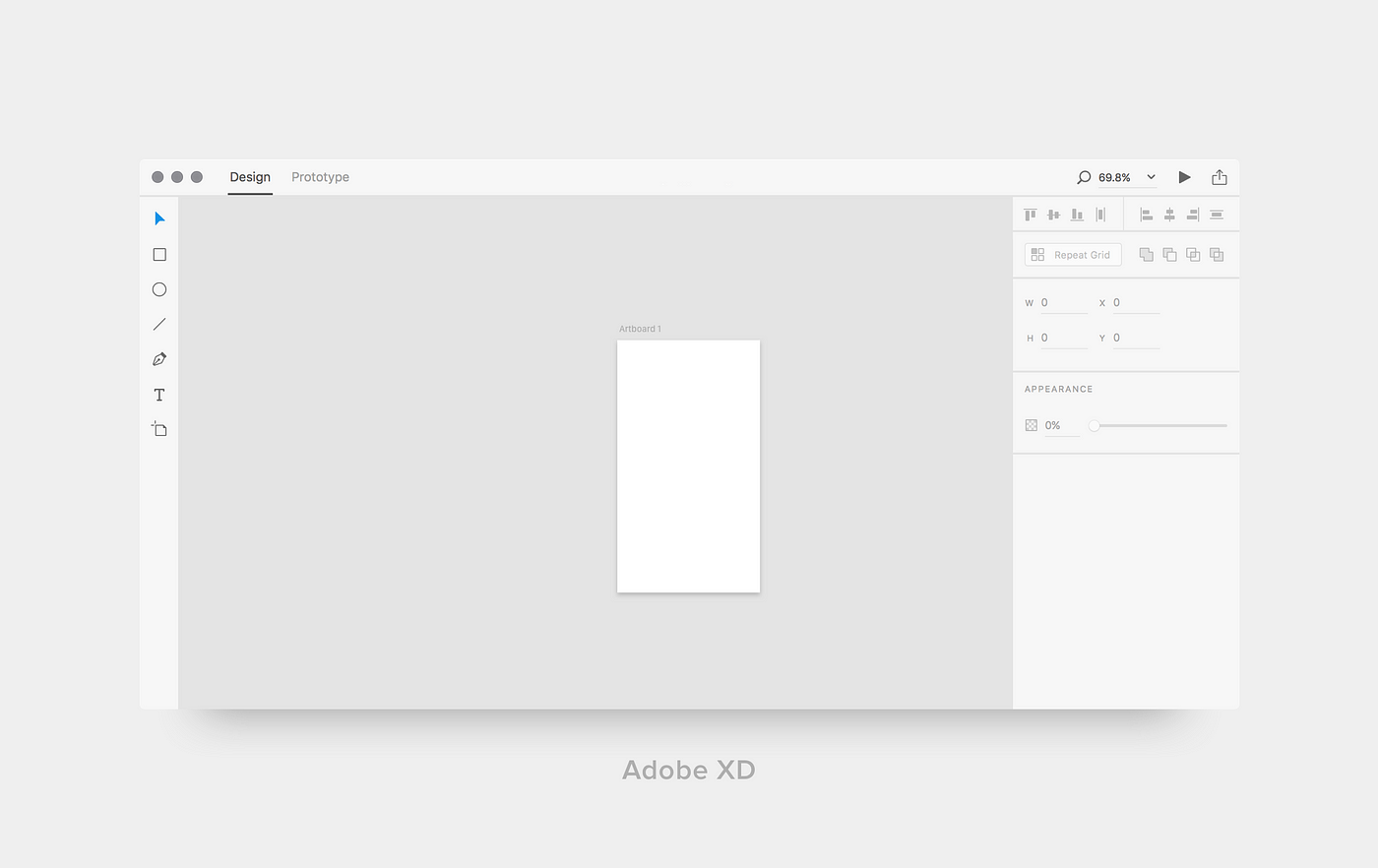The image size is (1378, 868).
Task: Click the Intersect boolean operation icon
Action: 1193,255
